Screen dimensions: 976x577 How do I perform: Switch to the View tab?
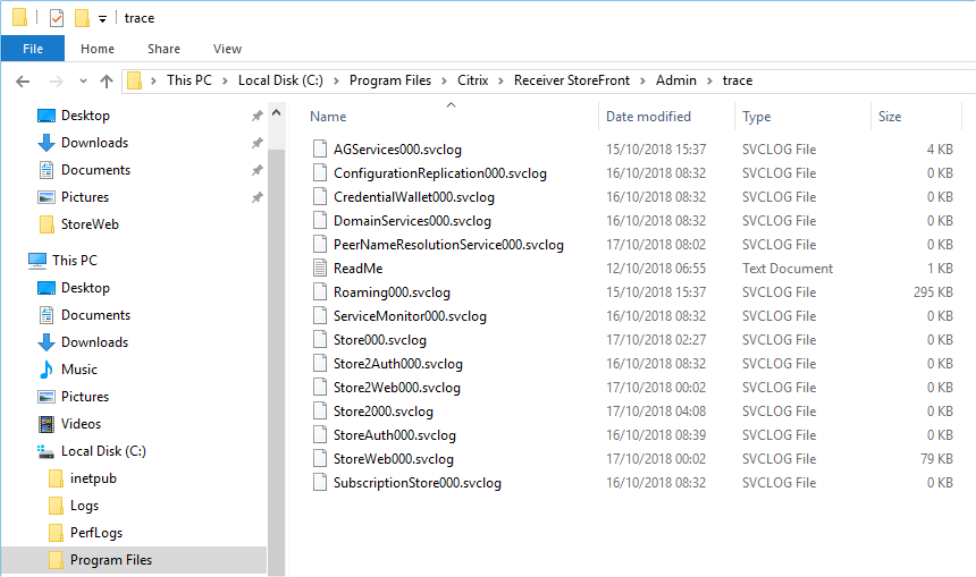click(x=227, y=48)
